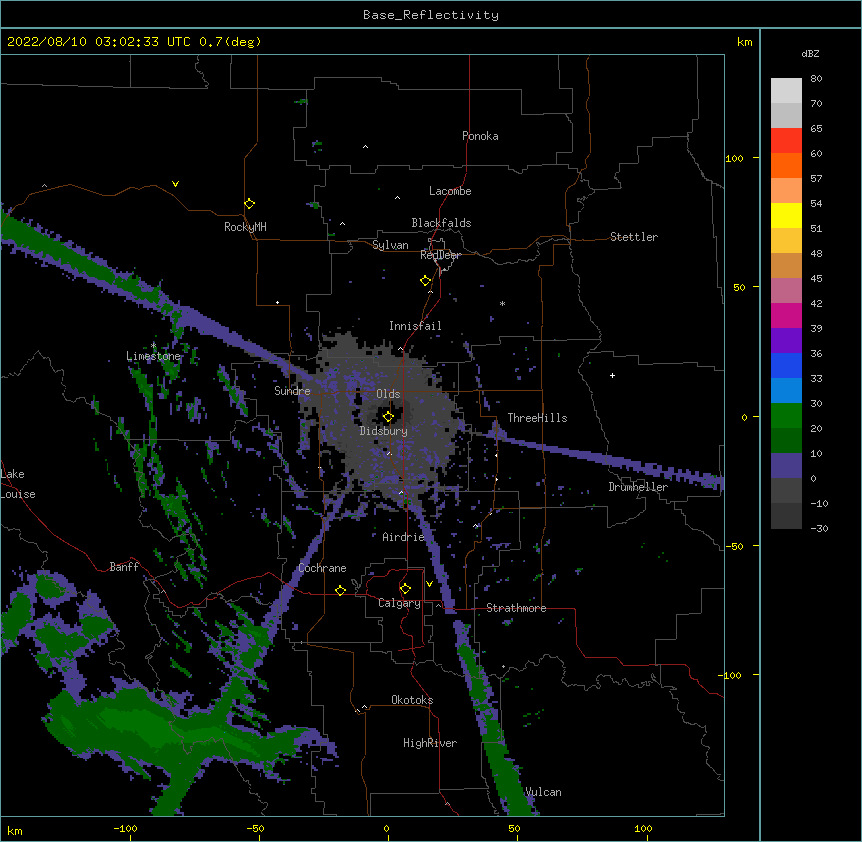This screenshot has height=842, width=862.
Task: Select the Lacombe town label
Action: [x=450, y=191]
